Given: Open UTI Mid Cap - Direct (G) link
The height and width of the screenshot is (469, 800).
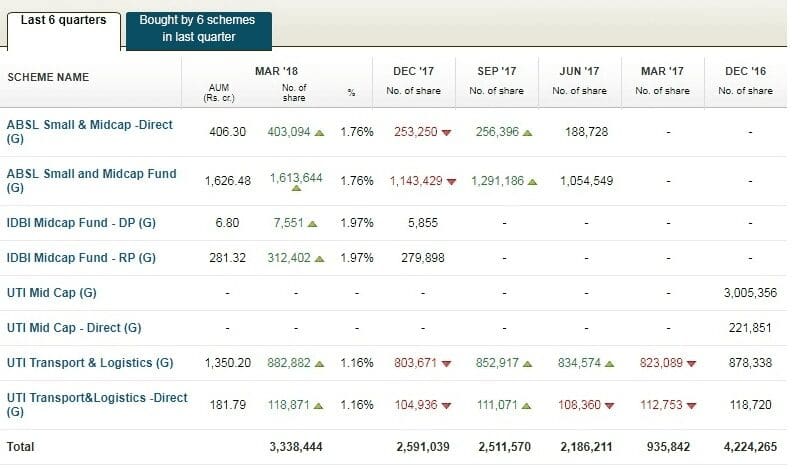Looking at the screenshot, I should 74,328.
